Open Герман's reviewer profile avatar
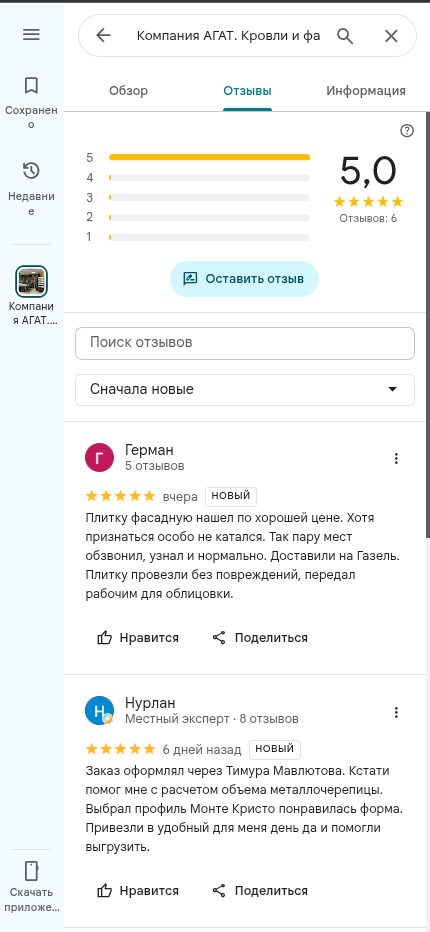The height and width of the screenshot is (932, 430). coord(99,458)
